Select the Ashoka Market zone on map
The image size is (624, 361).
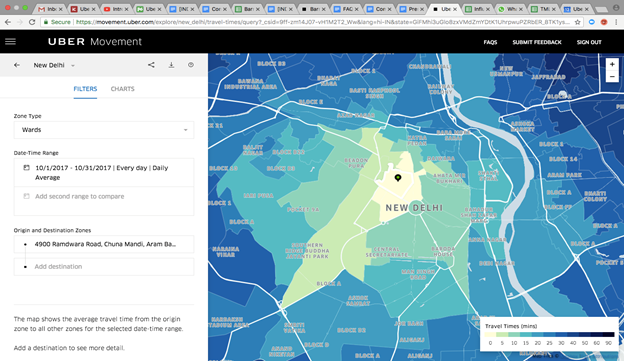tap(523, 127)
